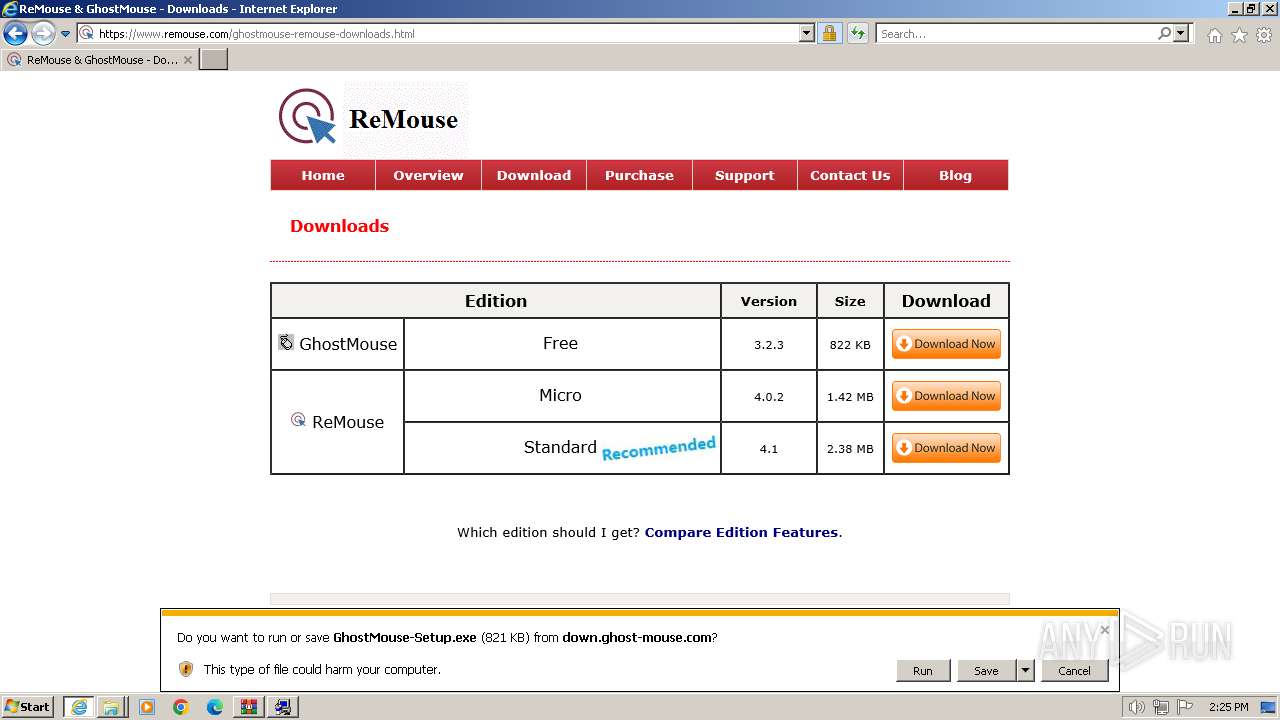Expand the Save options dropdown arrow

point(1025,671)
